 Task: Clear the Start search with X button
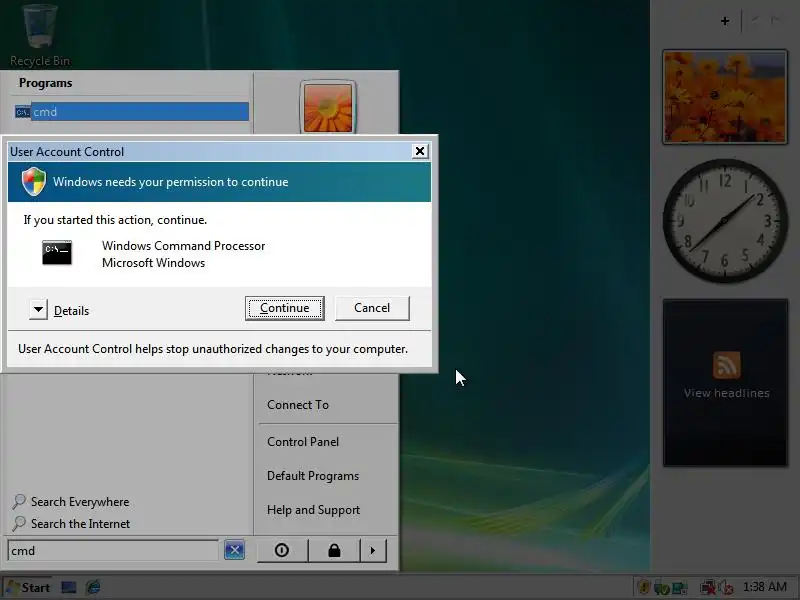tap(234, 550)
